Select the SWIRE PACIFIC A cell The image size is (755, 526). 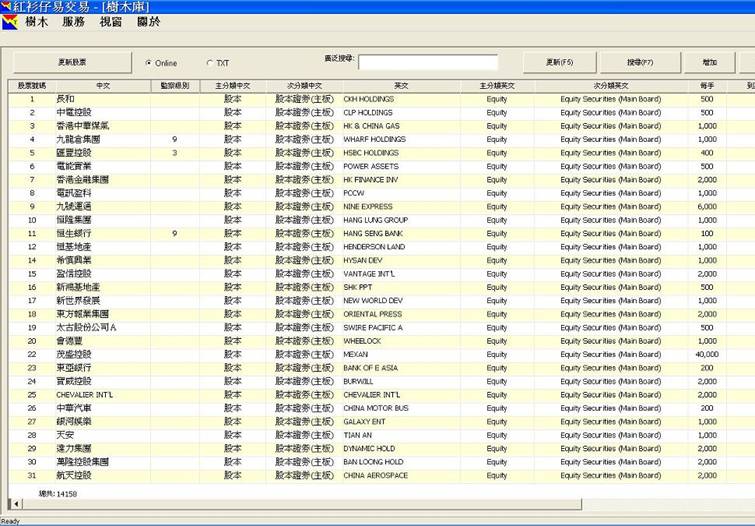(x=401, y=328)
